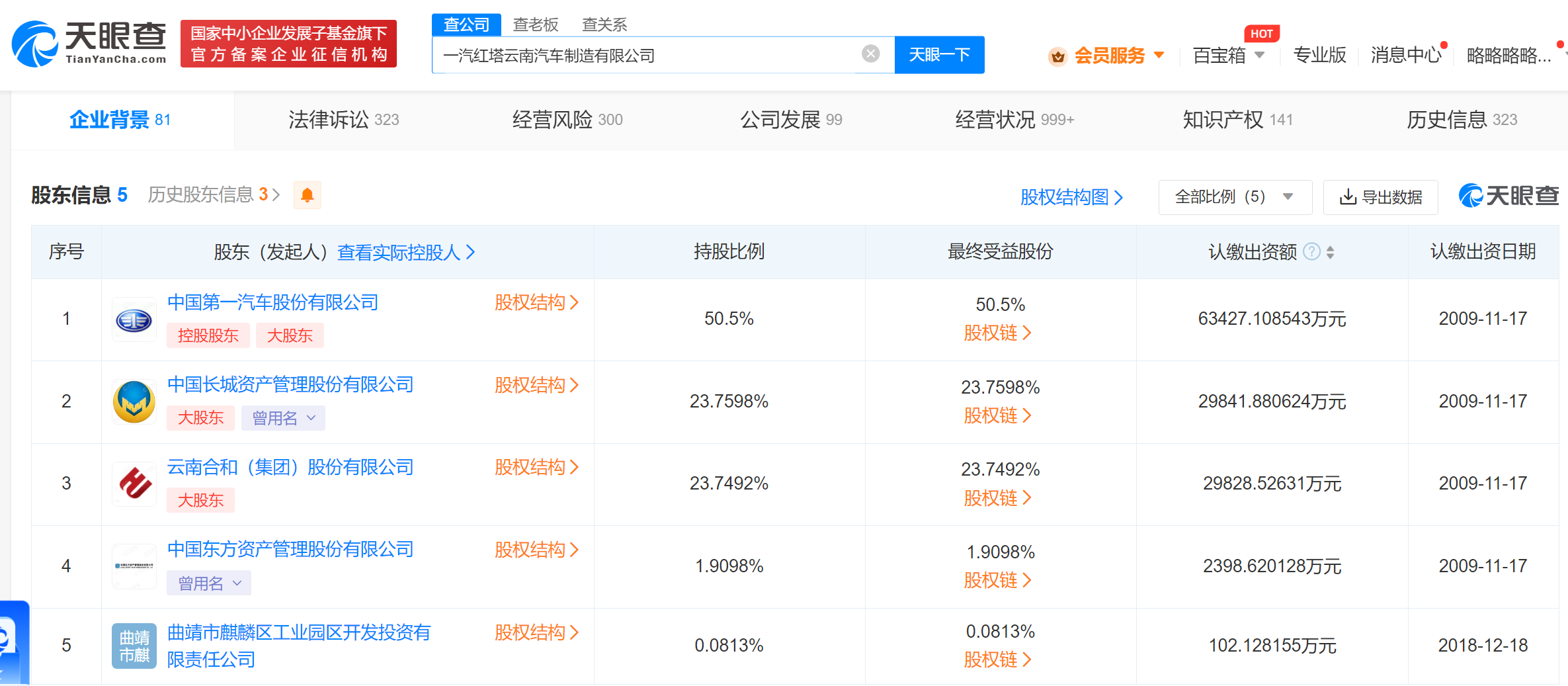Click the member service crown icon

(x=1058, y=56)
